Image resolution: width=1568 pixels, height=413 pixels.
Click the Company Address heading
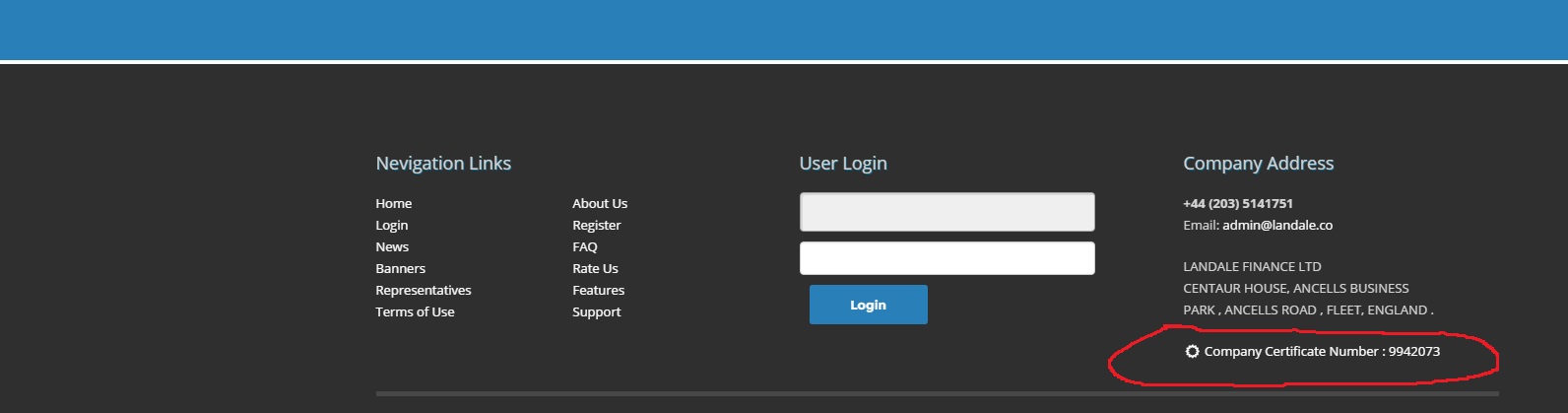coord(1258,164)
